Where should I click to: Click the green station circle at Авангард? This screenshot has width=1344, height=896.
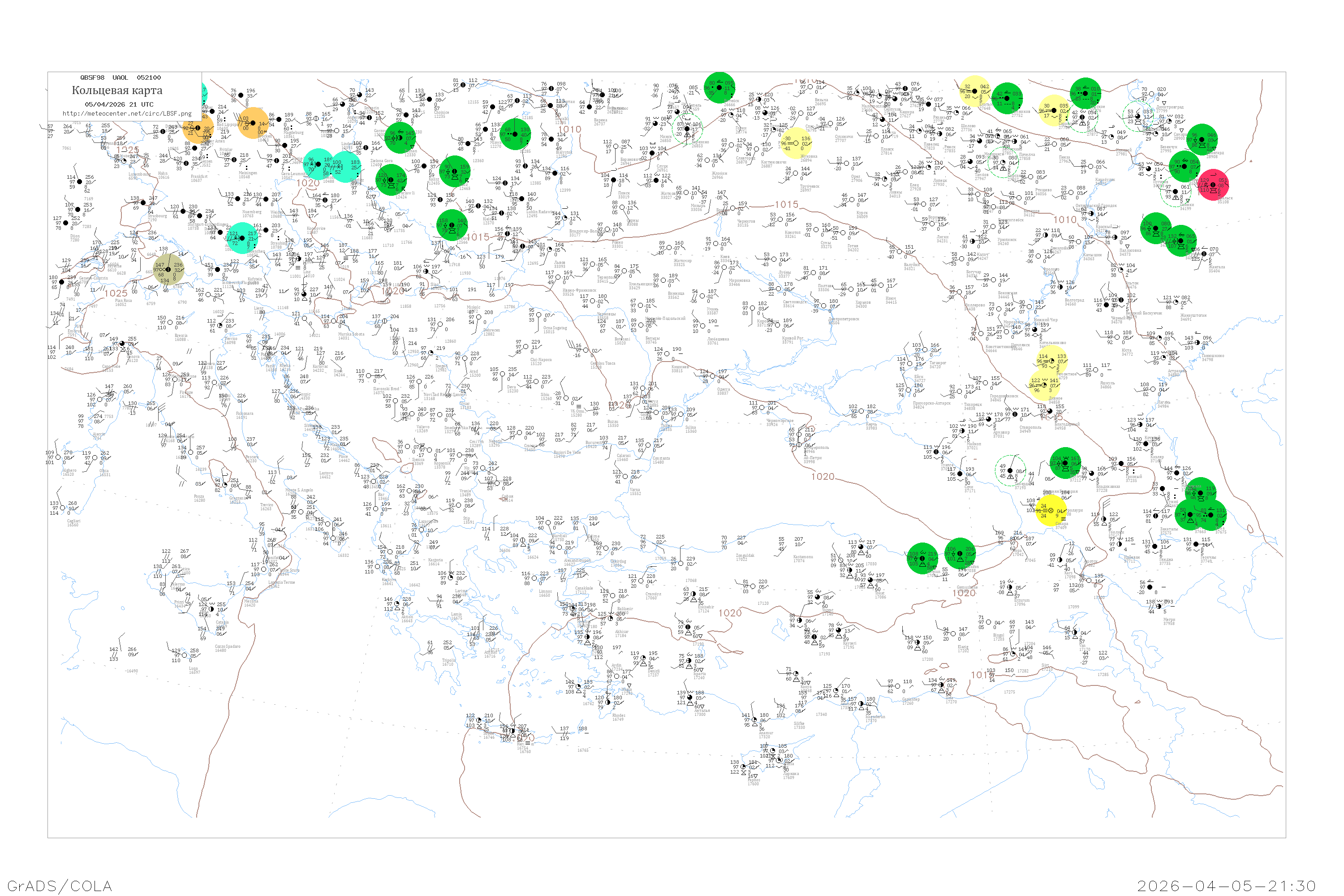click(x=1202, y=139)
